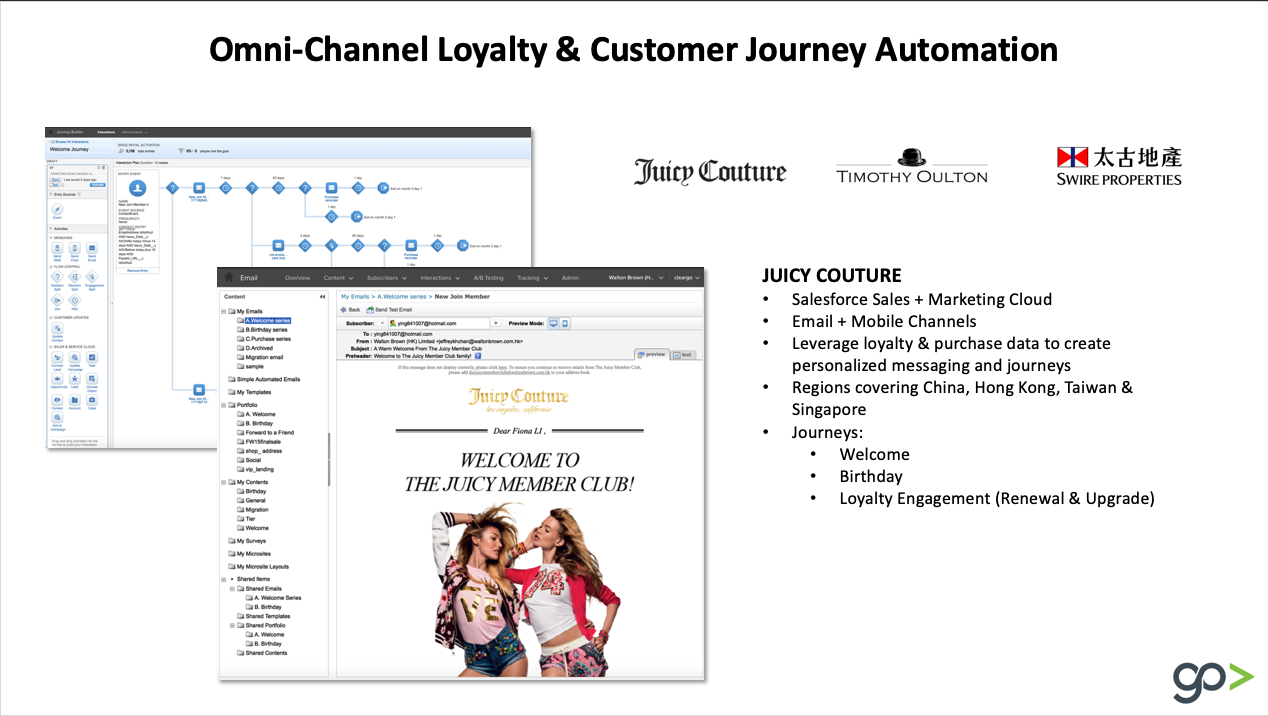Collapse the Shared Emails tree node
The image size is (1268, 716).
[232, 589]
